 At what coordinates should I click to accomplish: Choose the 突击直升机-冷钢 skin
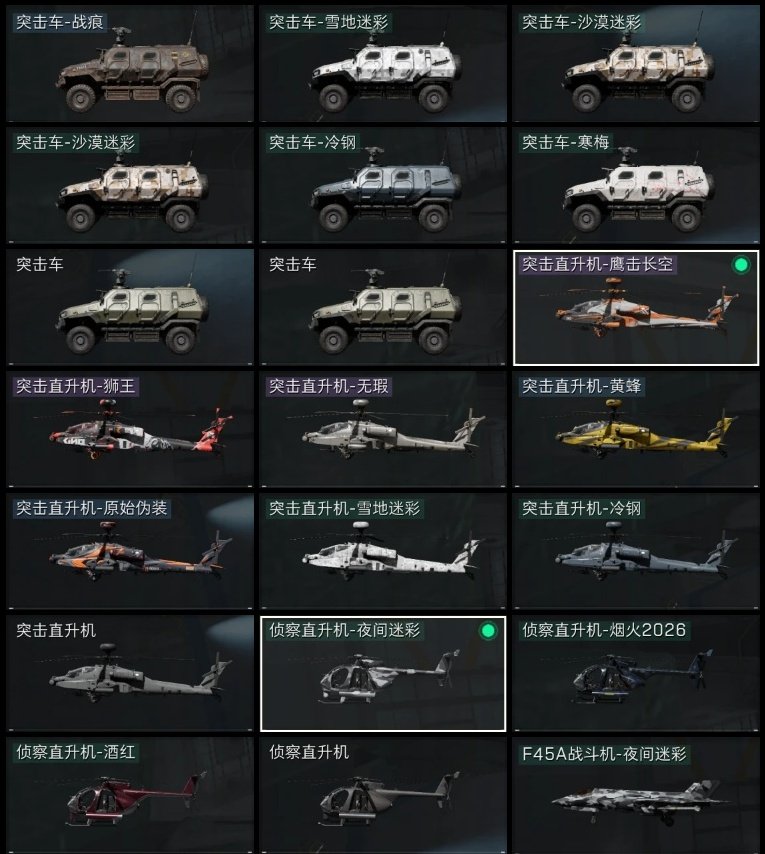[x=636, y=551]
